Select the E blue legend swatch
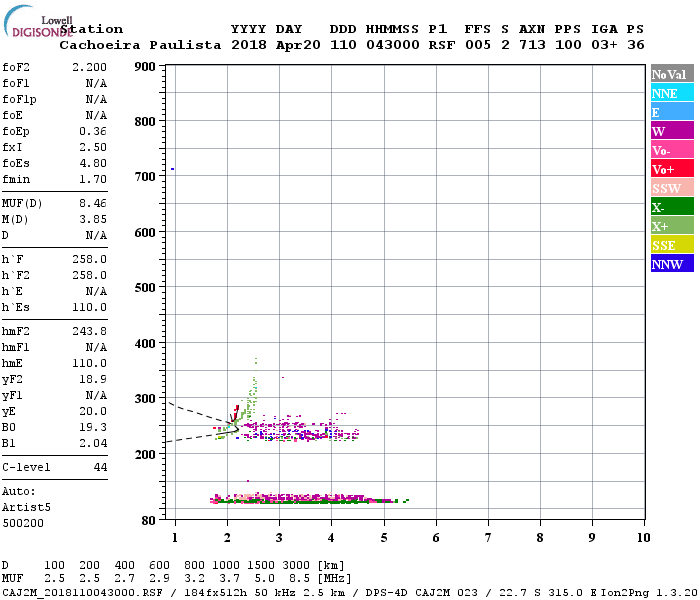700x600 pixels. 672,112
